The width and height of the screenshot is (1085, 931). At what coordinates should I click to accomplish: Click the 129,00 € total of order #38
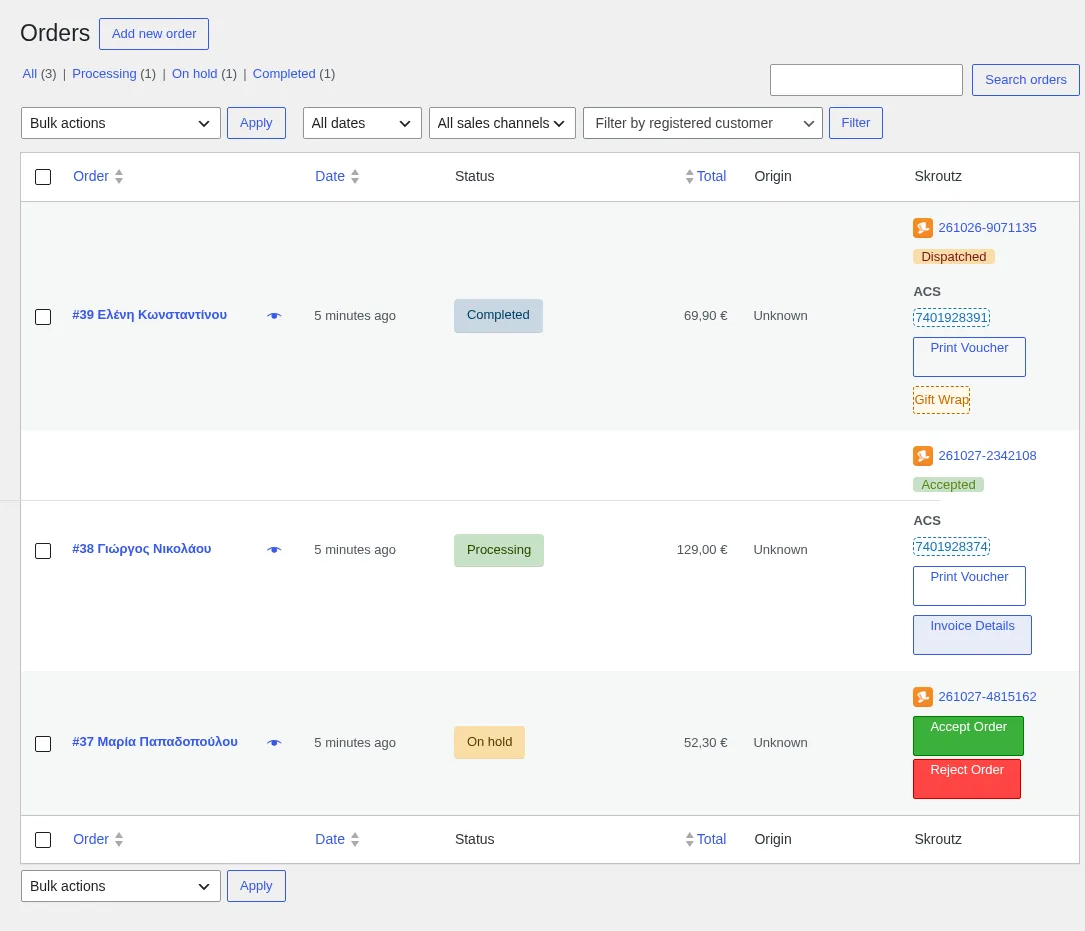tap(702, 550)
